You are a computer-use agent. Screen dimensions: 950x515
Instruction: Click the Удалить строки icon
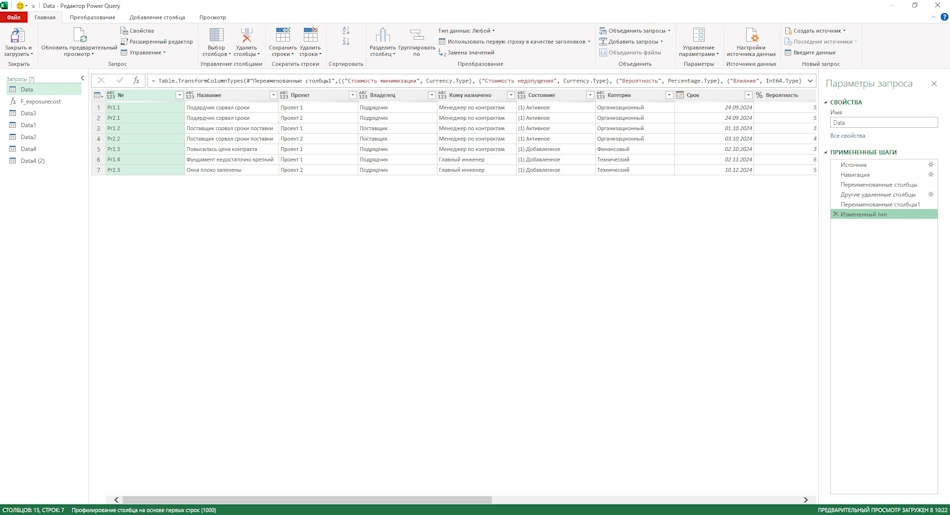coord(311,35)
